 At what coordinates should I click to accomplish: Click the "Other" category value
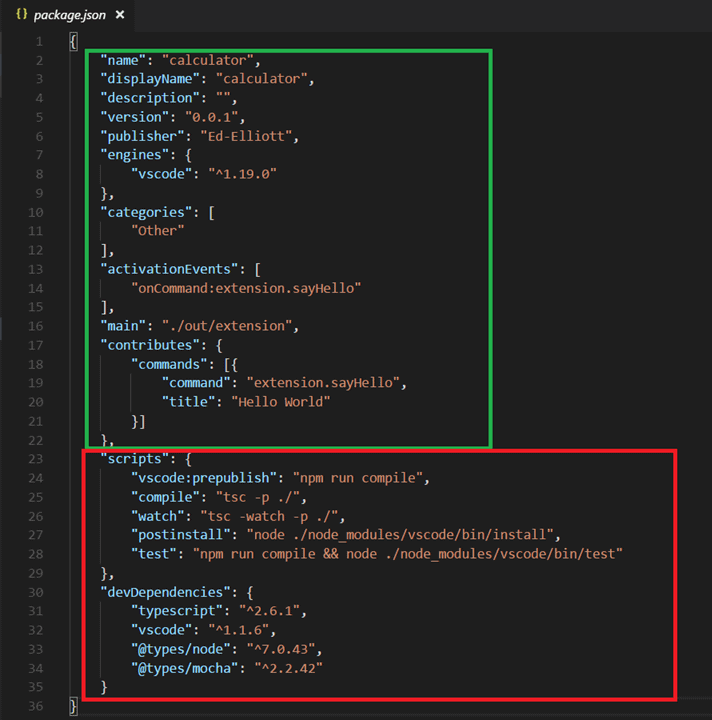[x=157, y=231]
